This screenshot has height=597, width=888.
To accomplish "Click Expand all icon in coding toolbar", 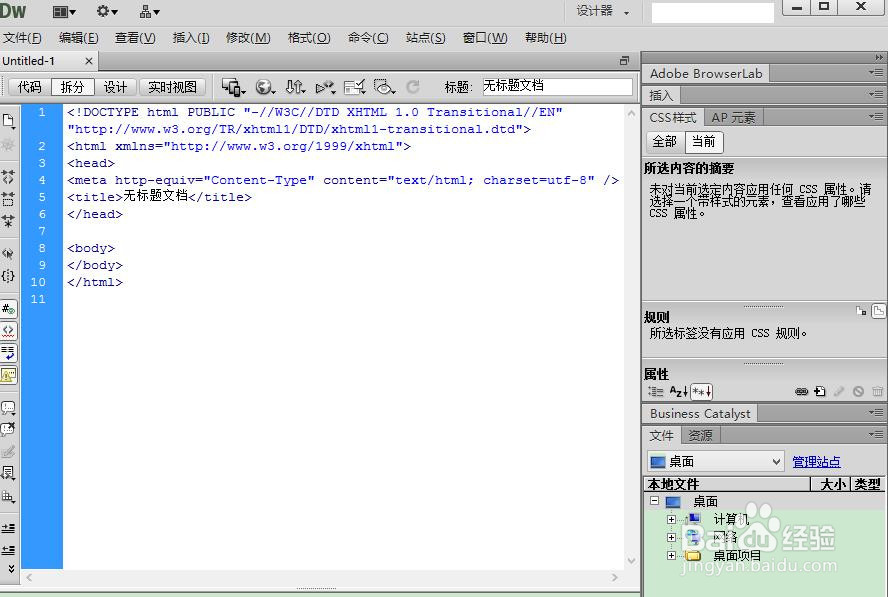I will (x=8, y=221).
